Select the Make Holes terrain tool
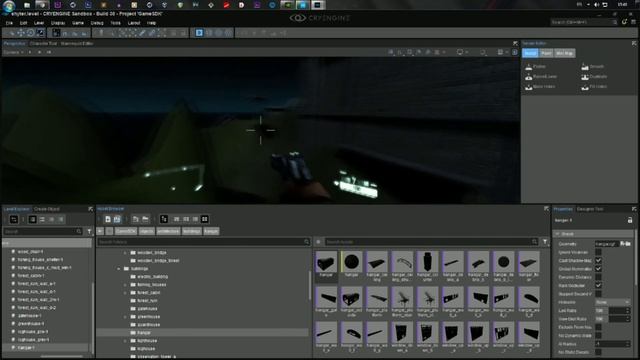Viewport: 640px width, 360px height. (540, 87)
